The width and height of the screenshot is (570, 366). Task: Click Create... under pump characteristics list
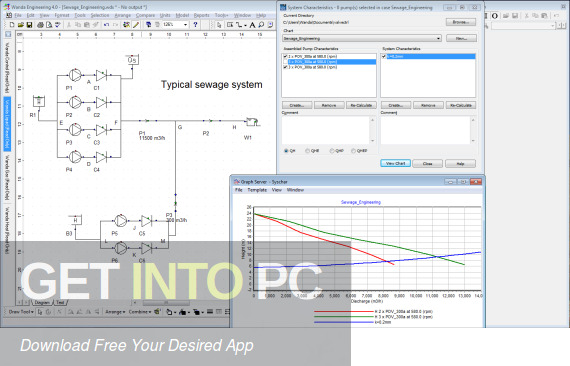click(x=297, y=105)
